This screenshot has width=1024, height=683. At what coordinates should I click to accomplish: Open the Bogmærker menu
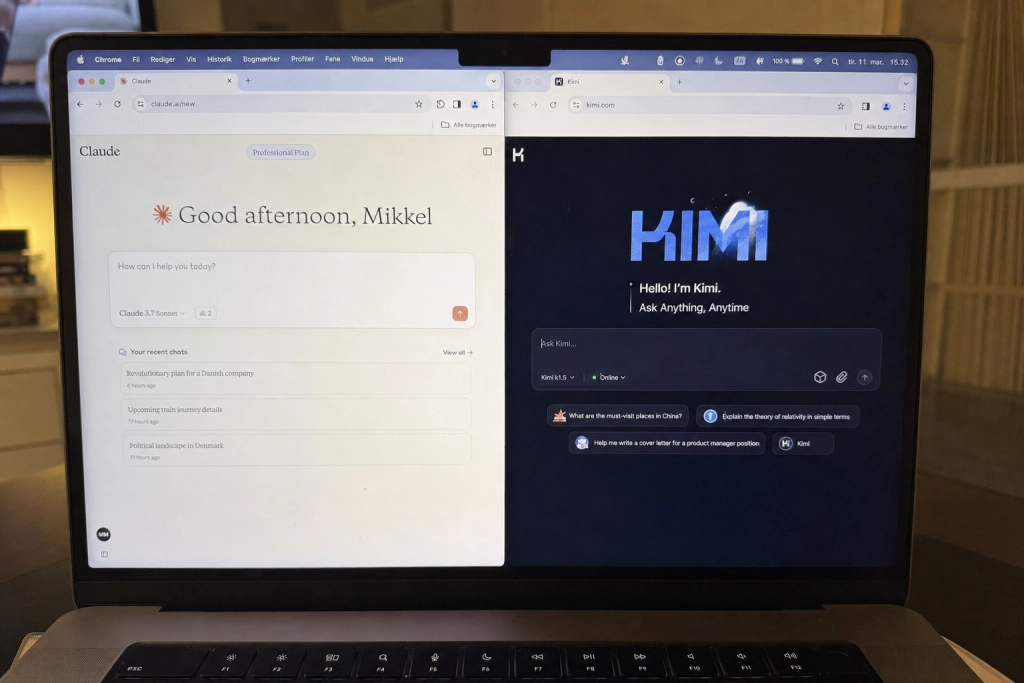261,59
